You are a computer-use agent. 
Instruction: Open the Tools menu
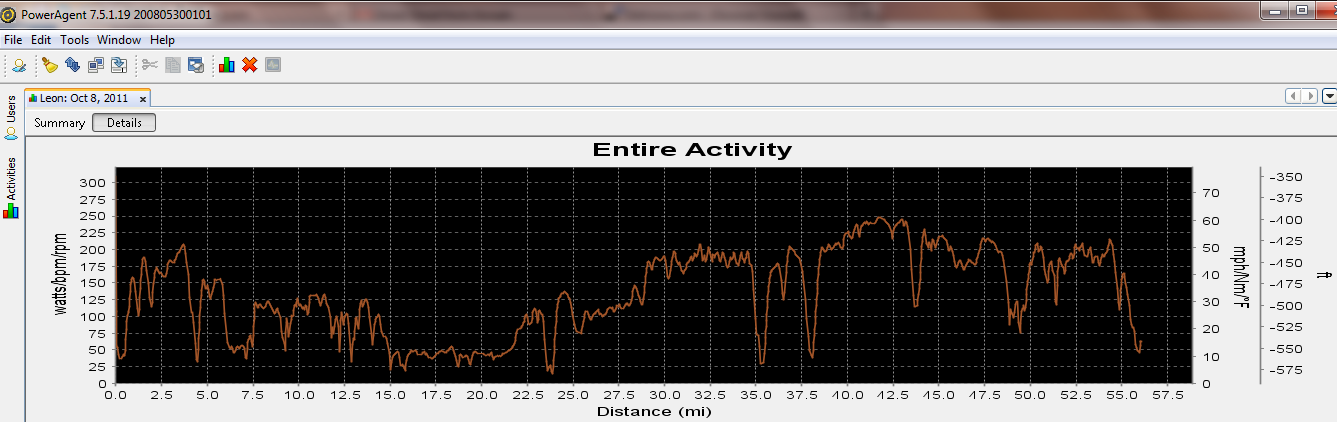(74, 40)
